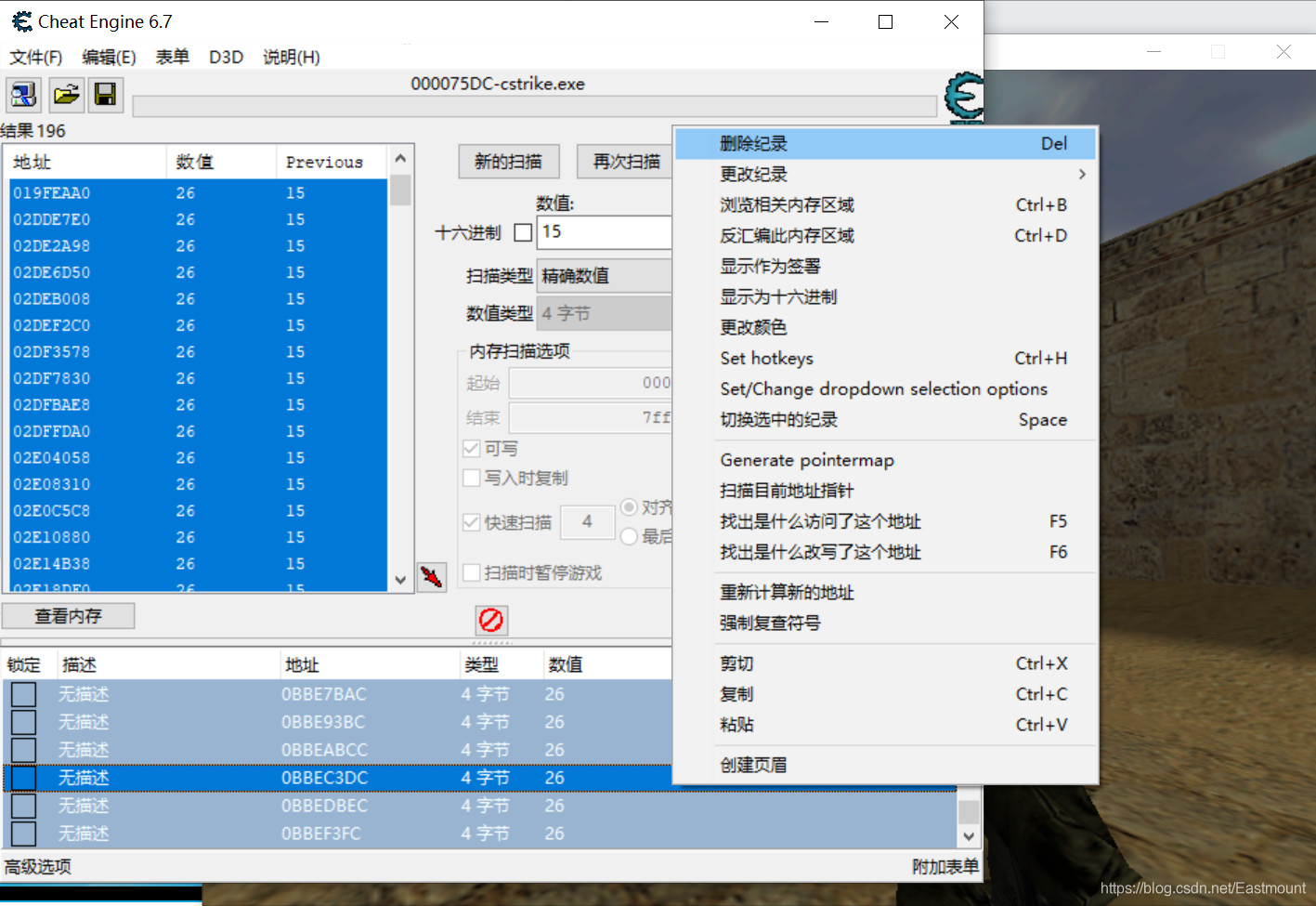This screenshot has height=906, width=1316.
Task: Open the 表单 menu
Action: point(172,58)
